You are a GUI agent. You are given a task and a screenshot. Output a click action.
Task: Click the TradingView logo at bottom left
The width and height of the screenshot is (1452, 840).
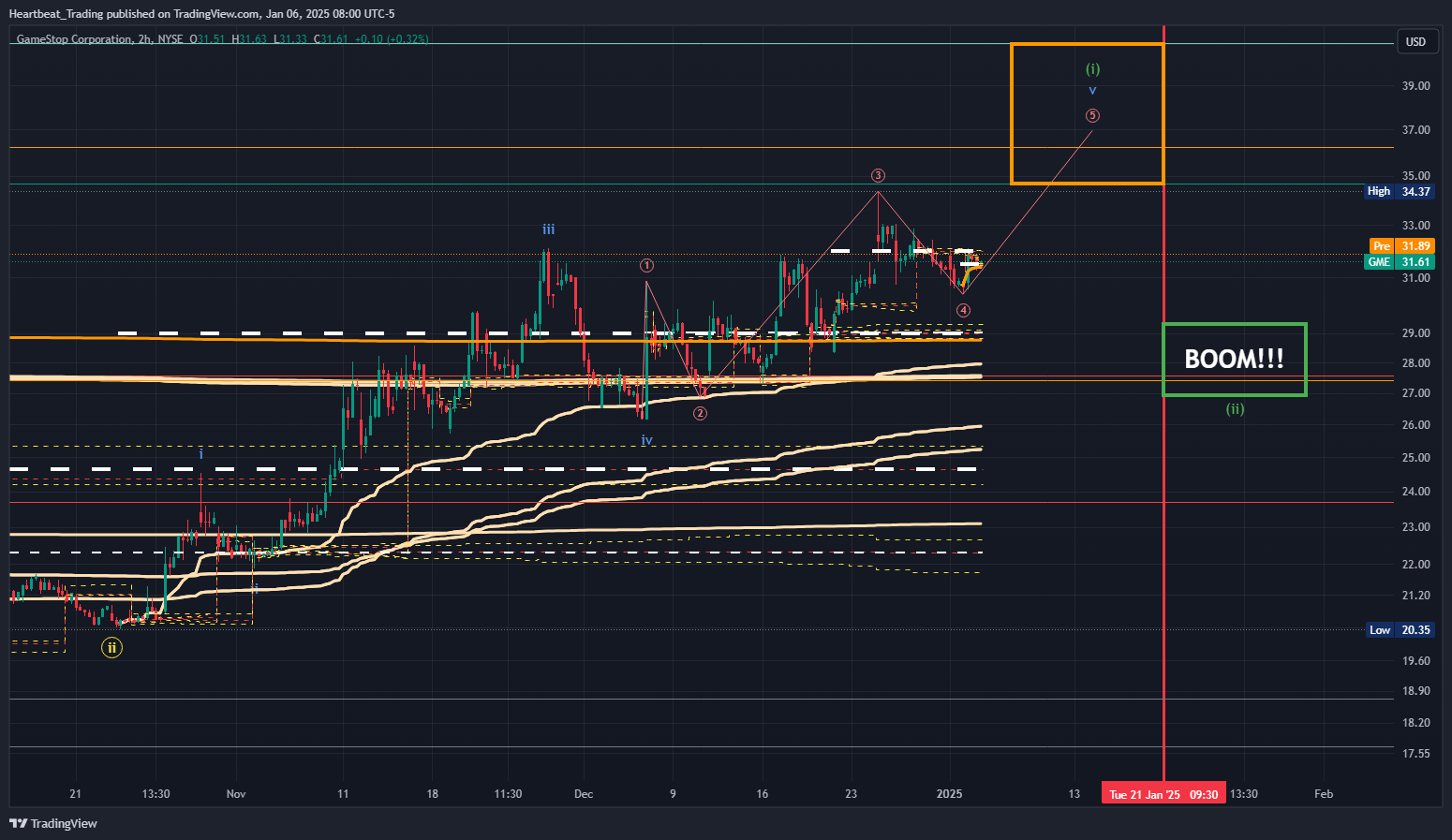point(53,823)
